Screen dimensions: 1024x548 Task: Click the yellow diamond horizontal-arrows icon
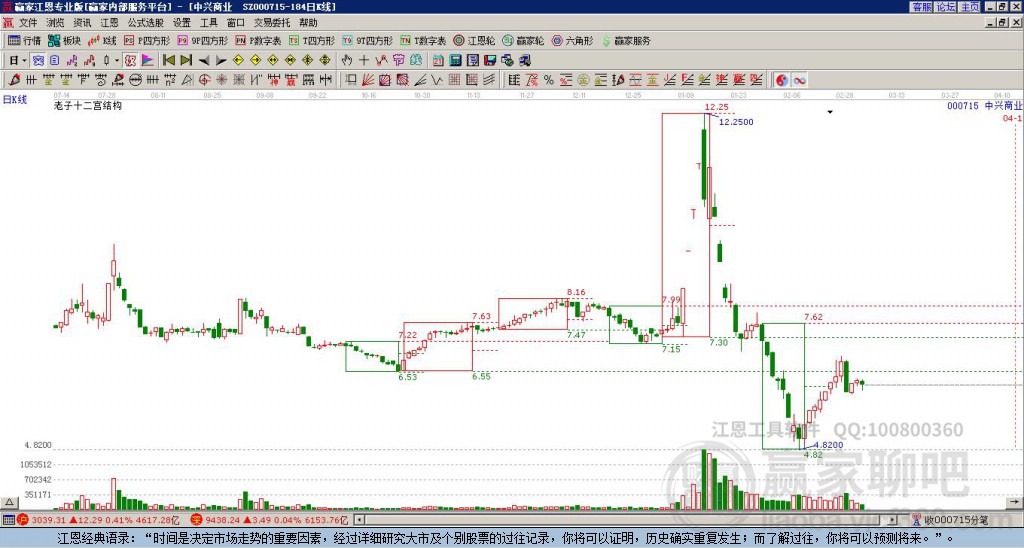(273, 60)
